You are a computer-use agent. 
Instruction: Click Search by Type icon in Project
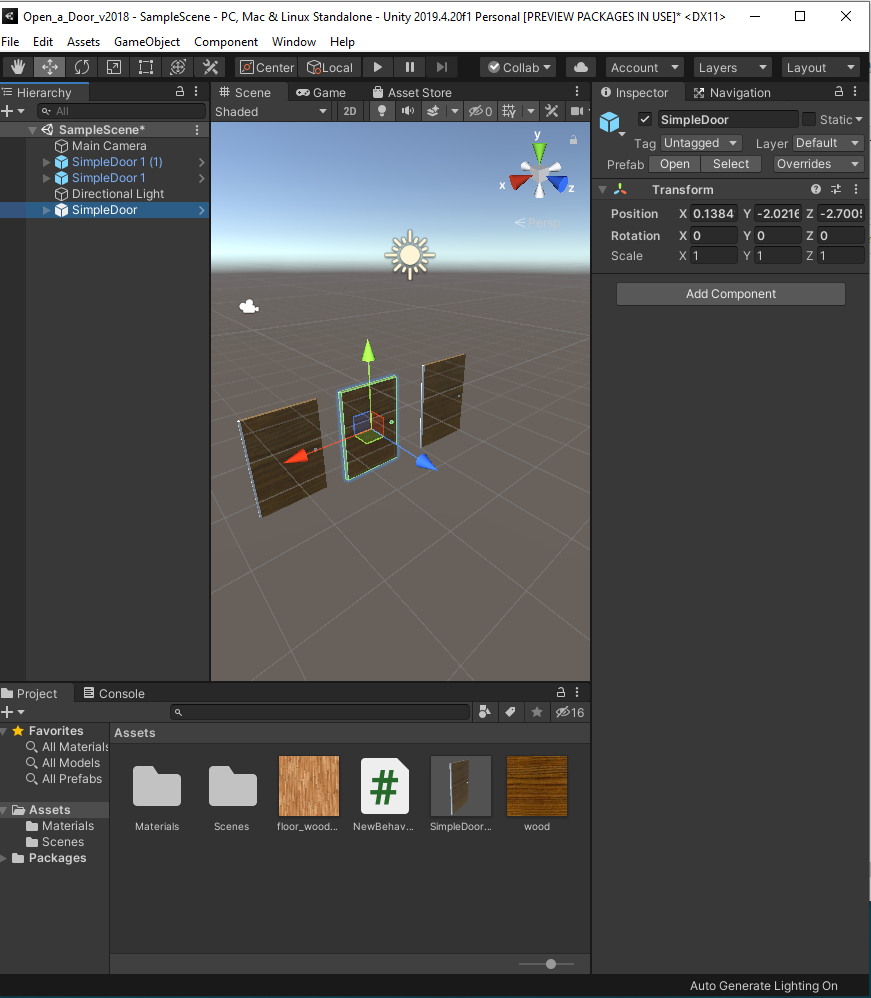[x=485, y=712]
